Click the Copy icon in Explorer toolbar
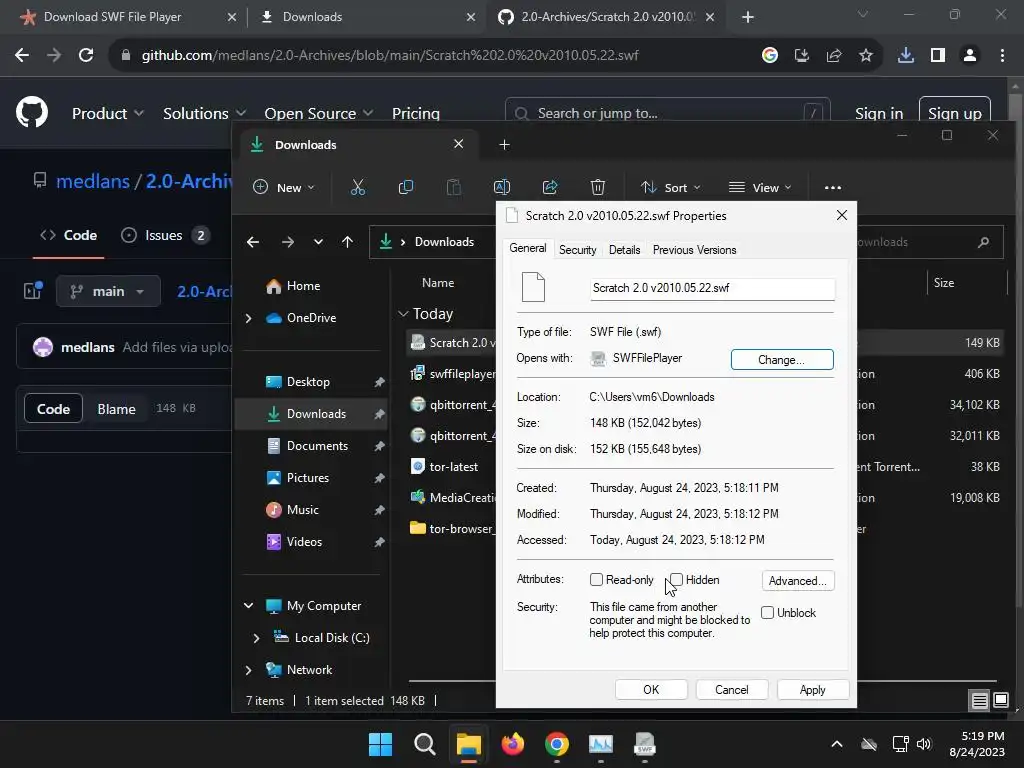This screenshot has width=1024, height=768. point(406,187)
